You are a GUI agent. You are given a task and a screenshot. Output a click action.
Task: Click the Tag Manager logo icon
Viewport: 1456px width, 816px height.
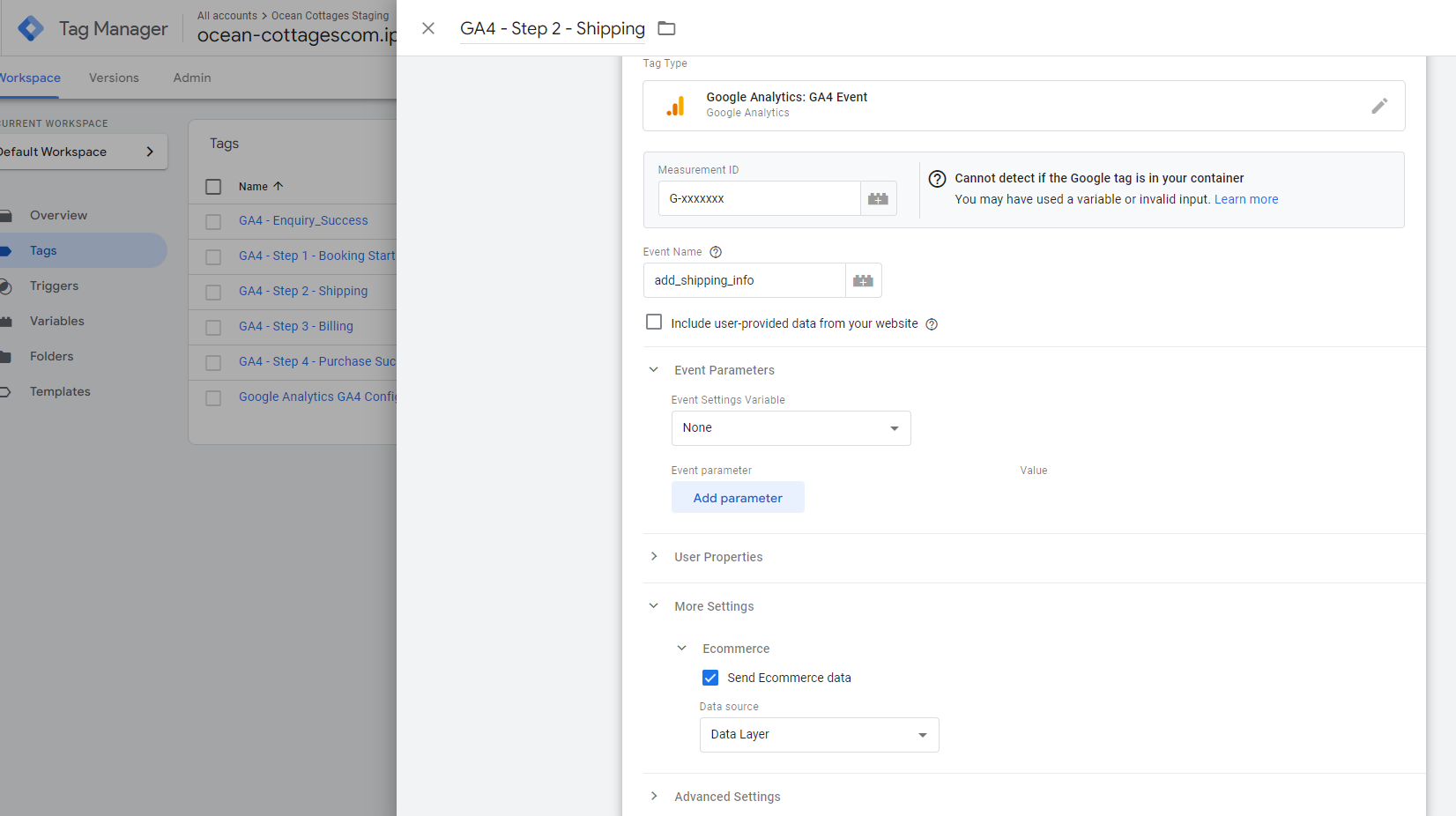31,28
